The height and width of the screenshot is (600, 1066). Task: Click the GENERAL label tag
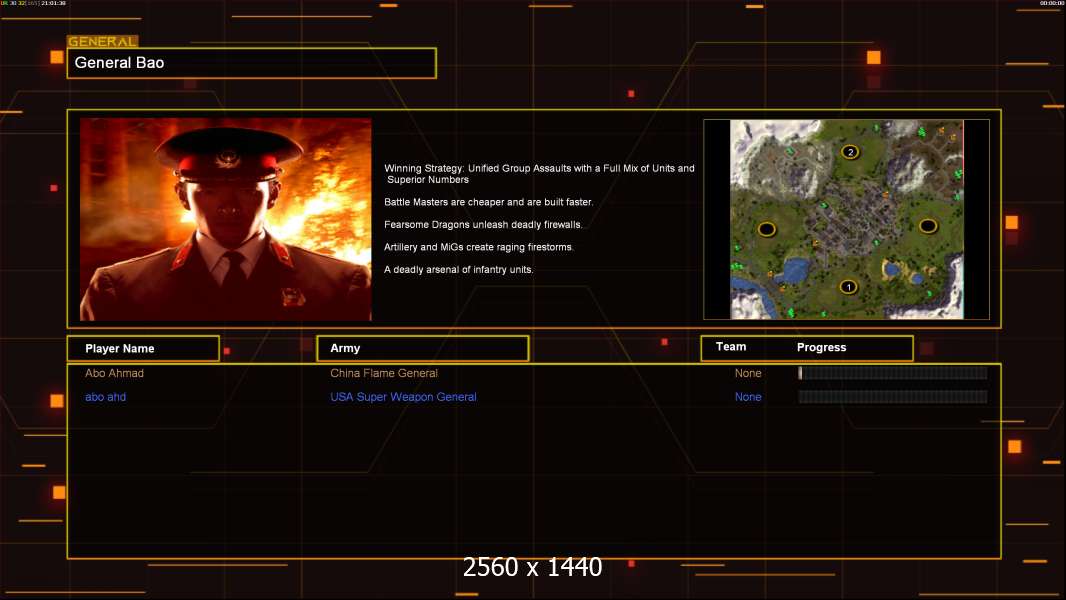(x=103, y=41)
